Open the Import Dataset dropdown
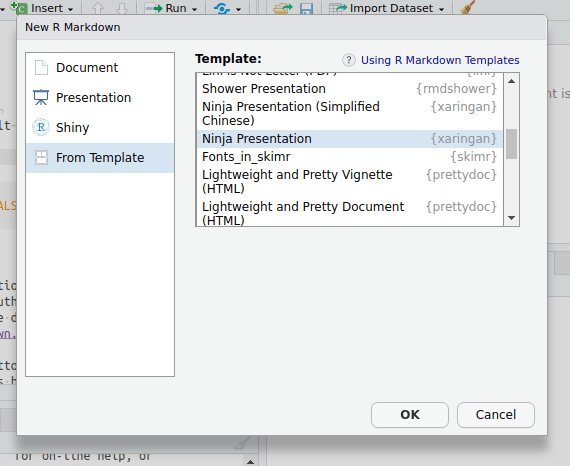 click(387, 8)
